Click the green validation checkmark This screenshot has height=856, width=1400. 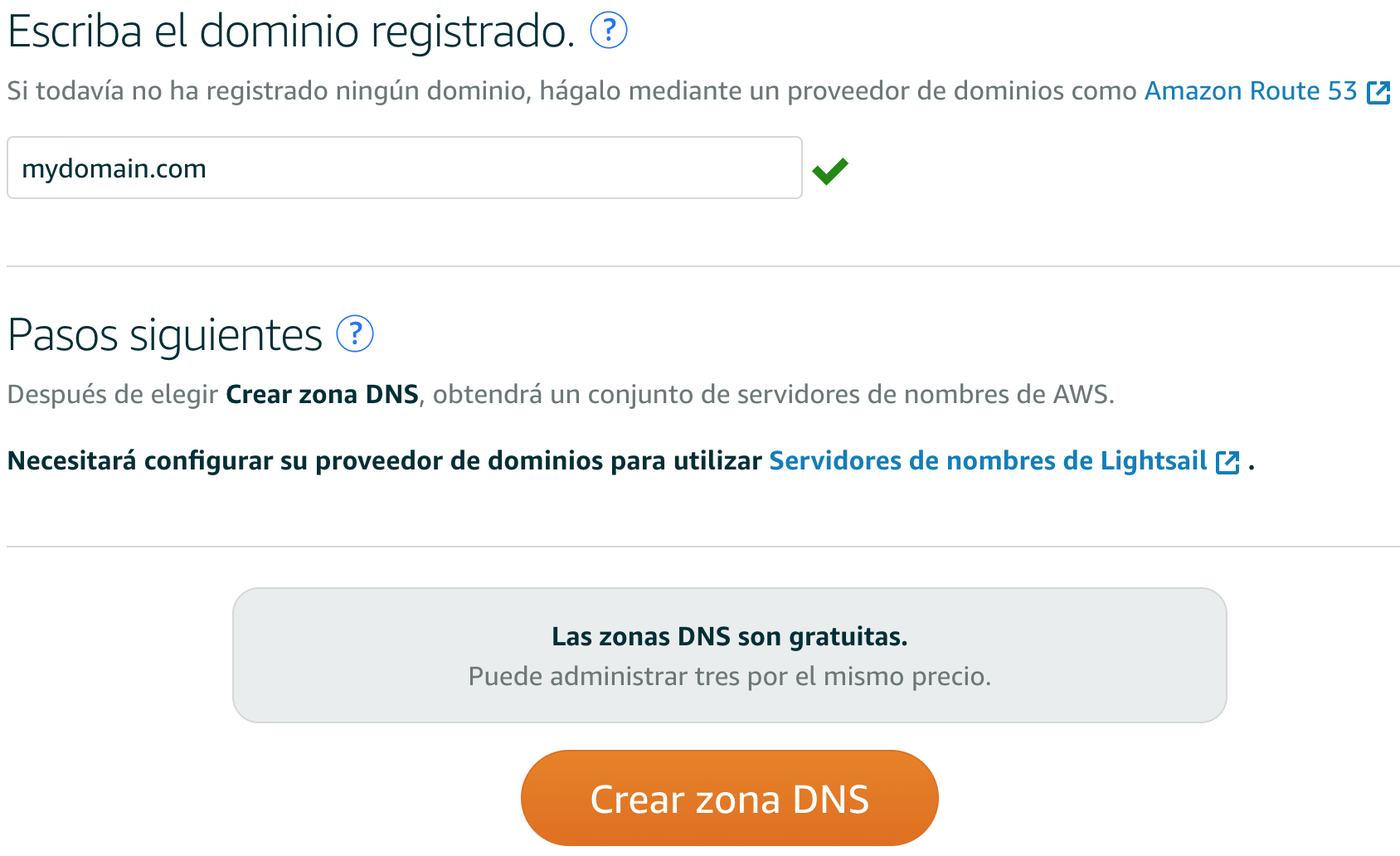[x=830, y=170]
